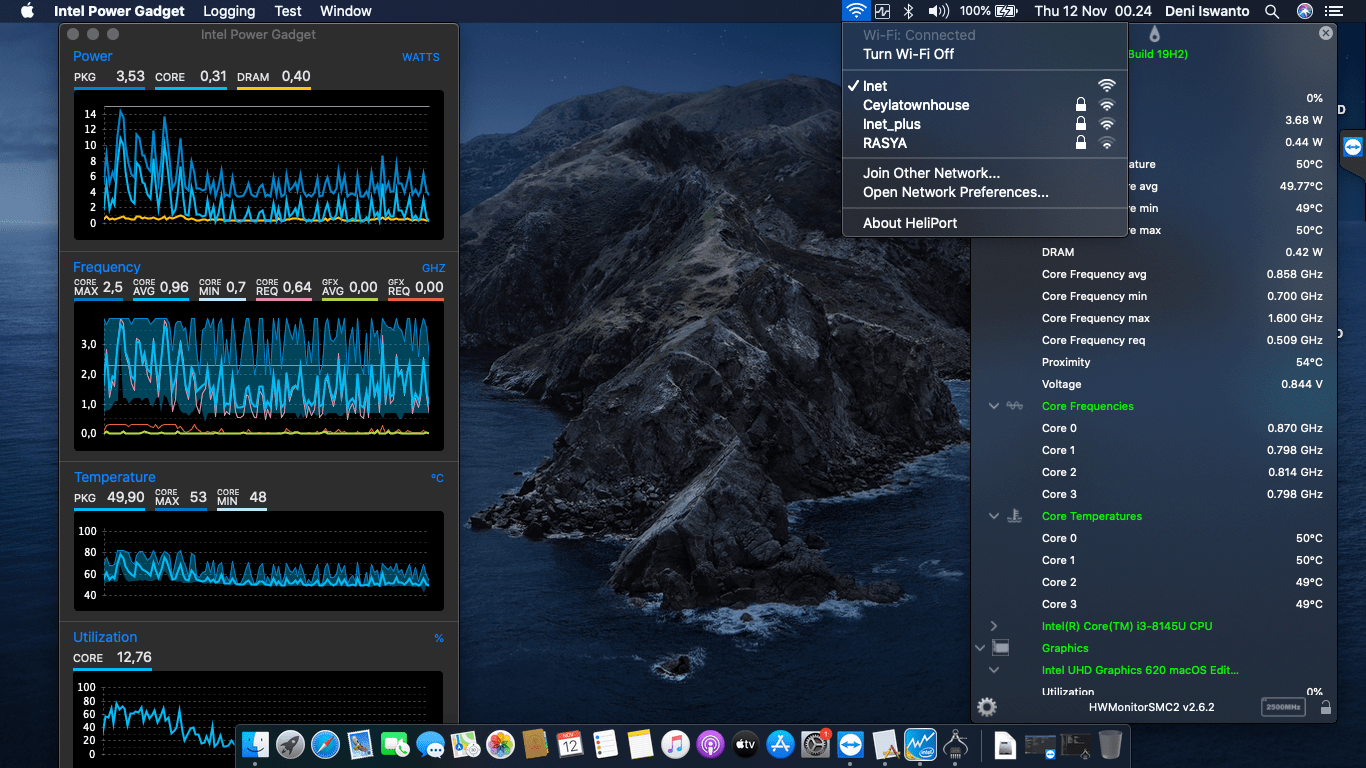1366x768 pixels.
Task: Click the thermometer icon beside Core Temperatures
Action: (1014, 516)
